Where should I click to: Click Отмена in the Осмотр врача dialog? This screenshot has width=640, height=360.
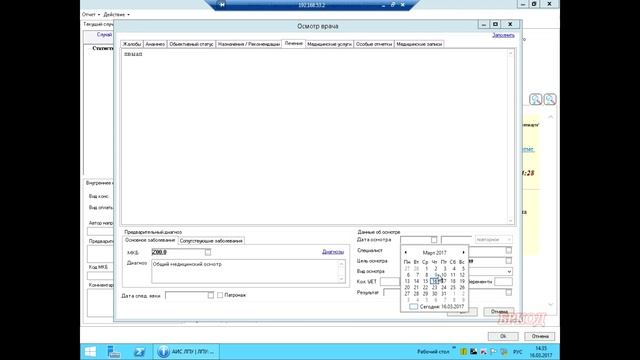[x=499, y=312]
